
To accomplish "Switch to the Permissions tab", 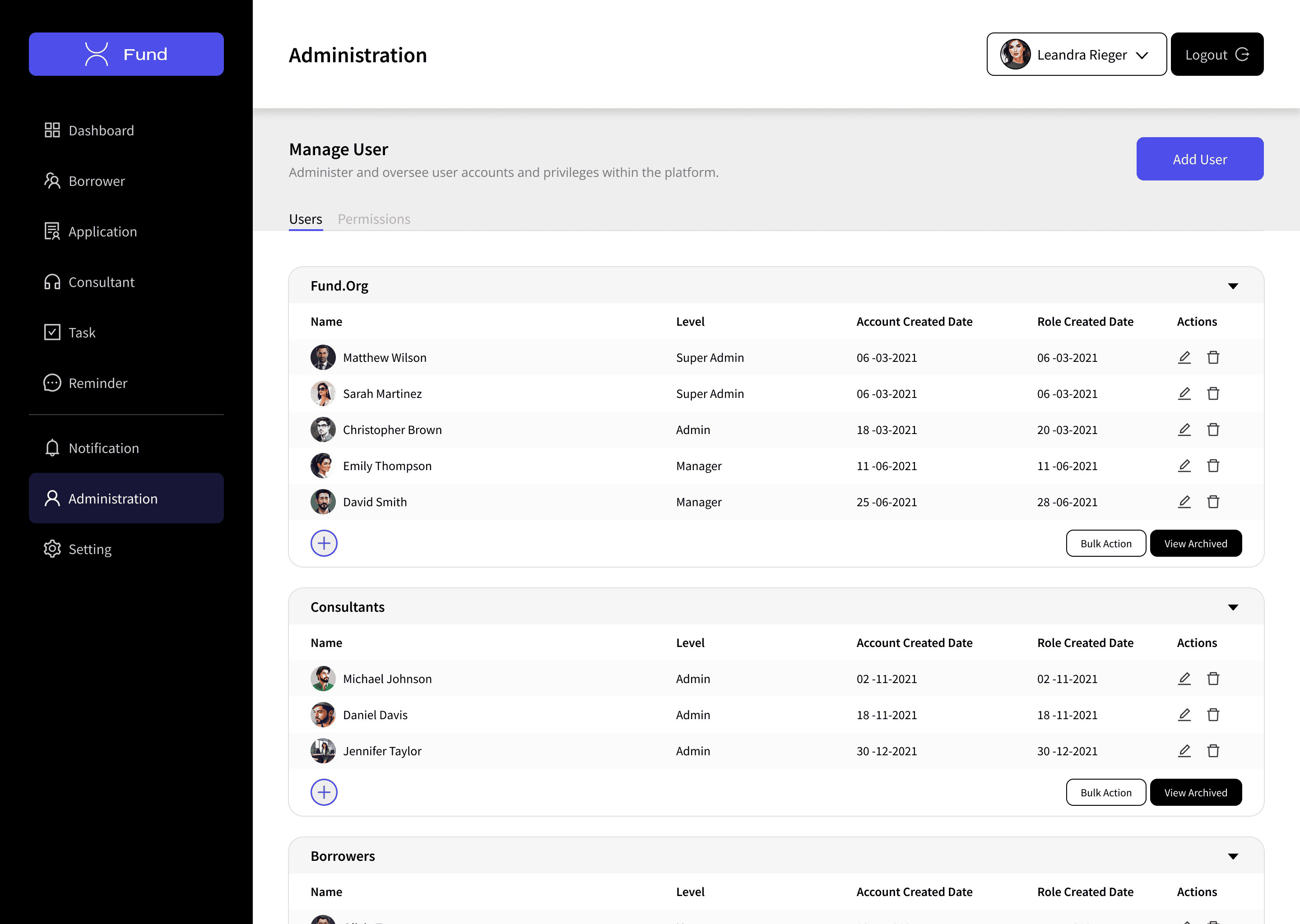I will click(x=374, y=219).
